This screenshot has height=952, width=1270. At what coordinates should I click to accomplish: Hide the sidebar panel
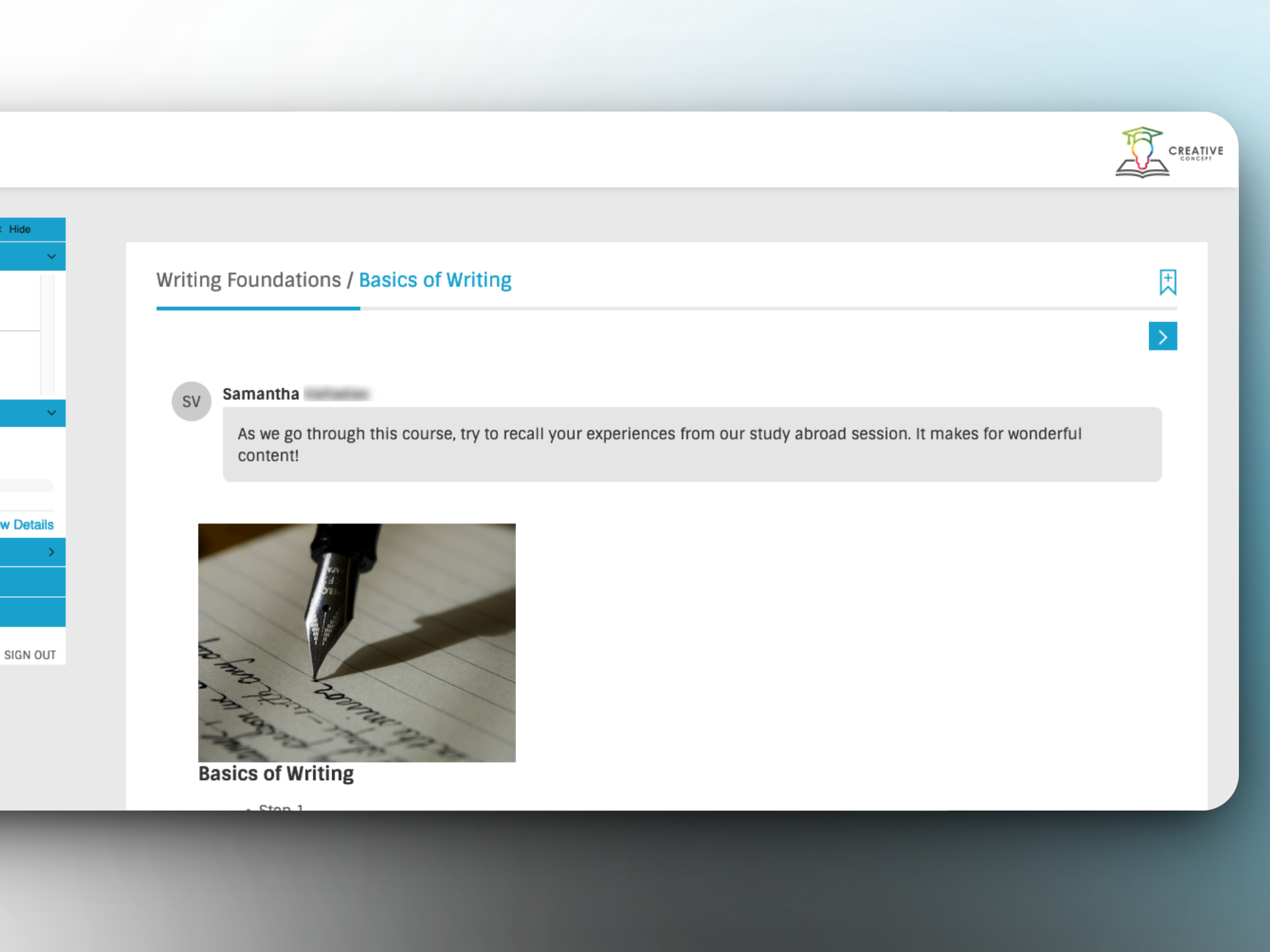(19, 229)
